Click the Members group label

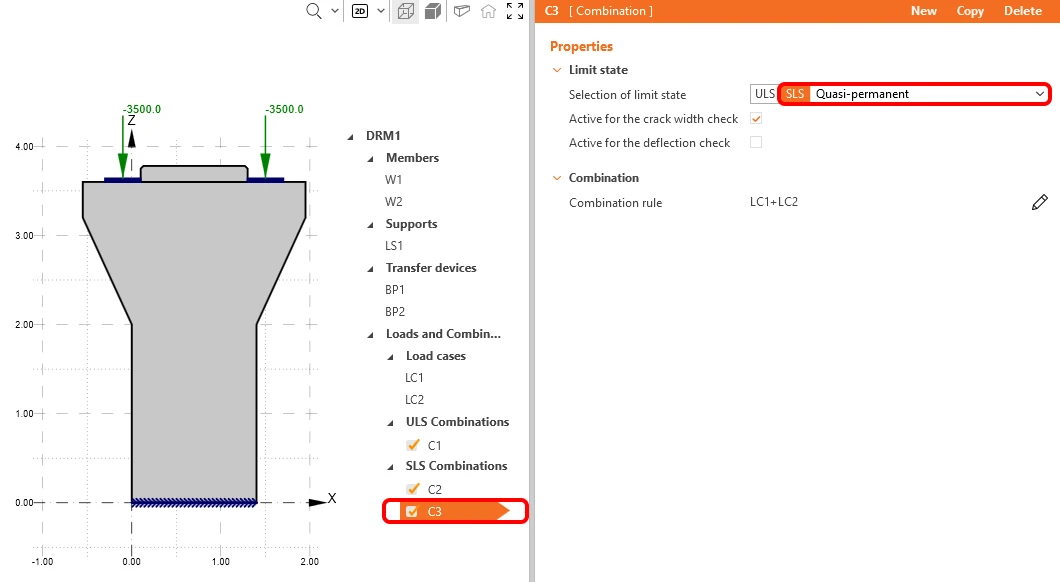point(412,157)
